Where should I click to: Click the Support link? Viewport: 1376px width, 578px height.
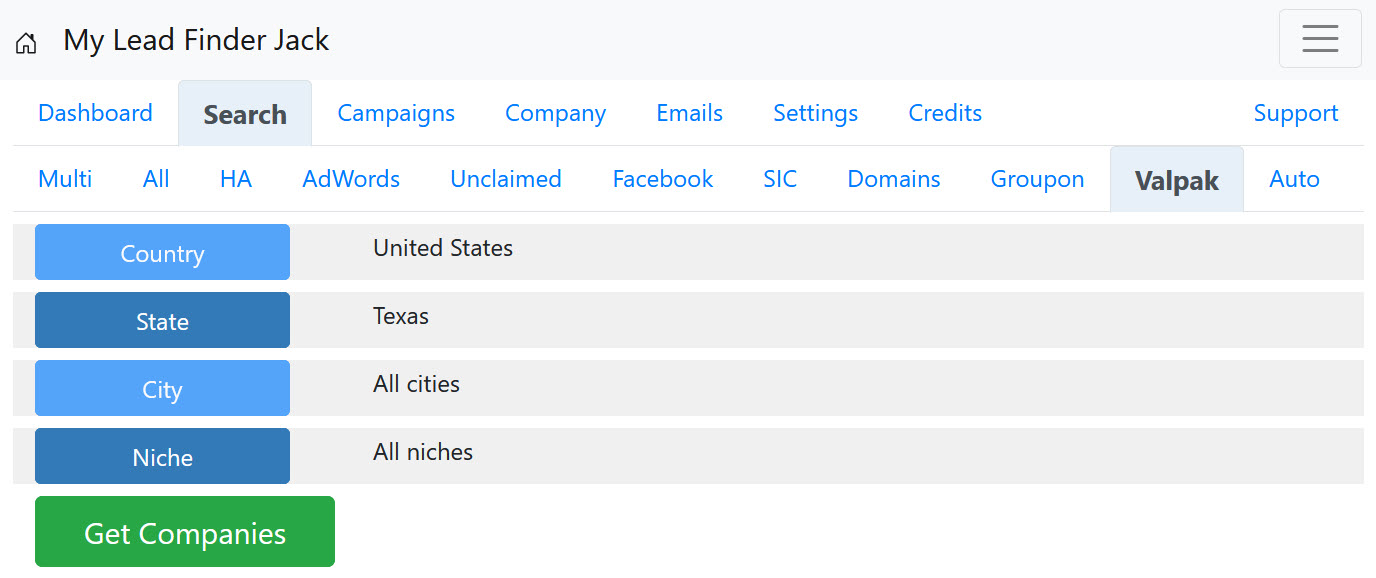(1295, 114)
